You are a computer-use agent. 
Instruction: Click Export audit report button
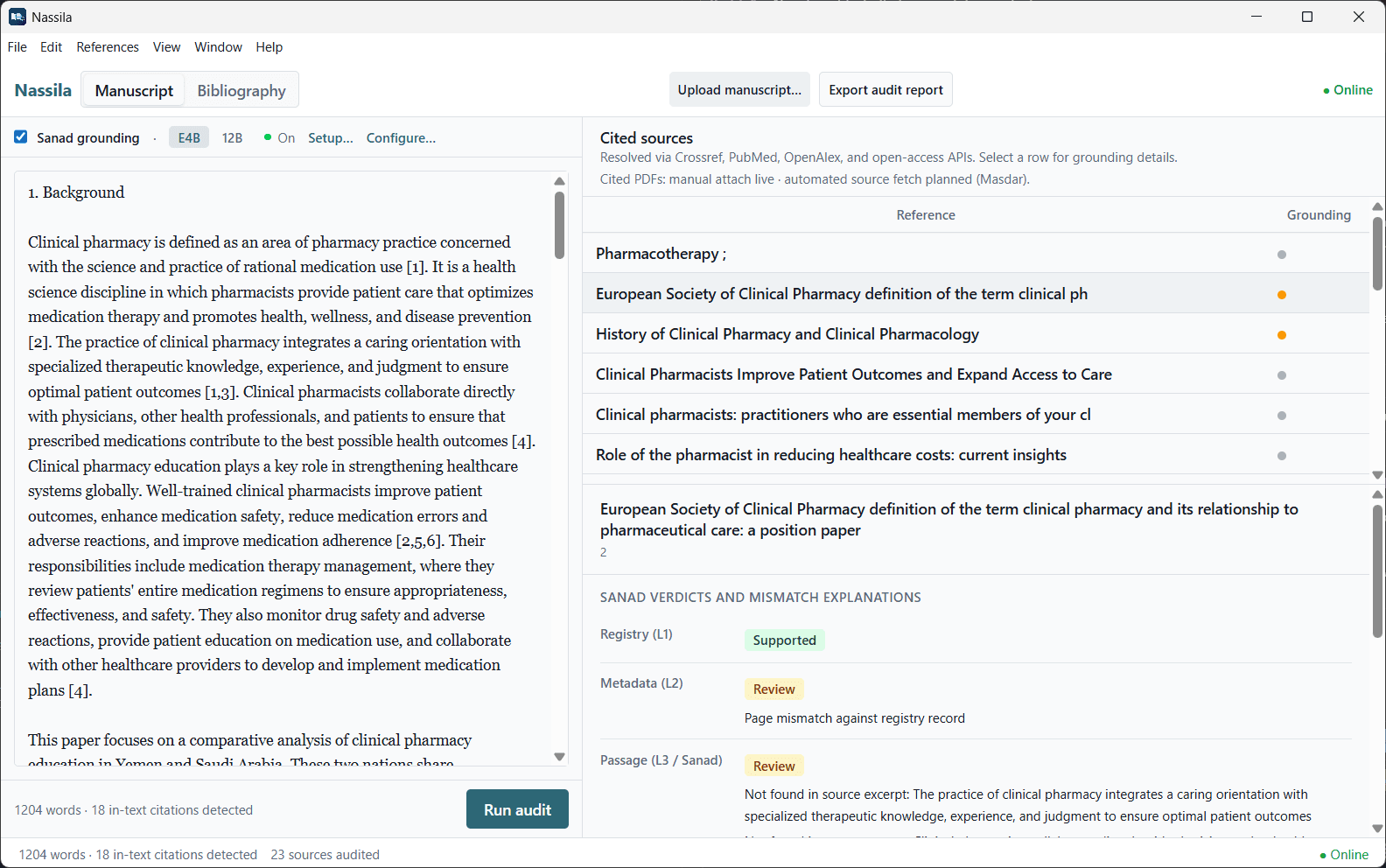[885, 90]
